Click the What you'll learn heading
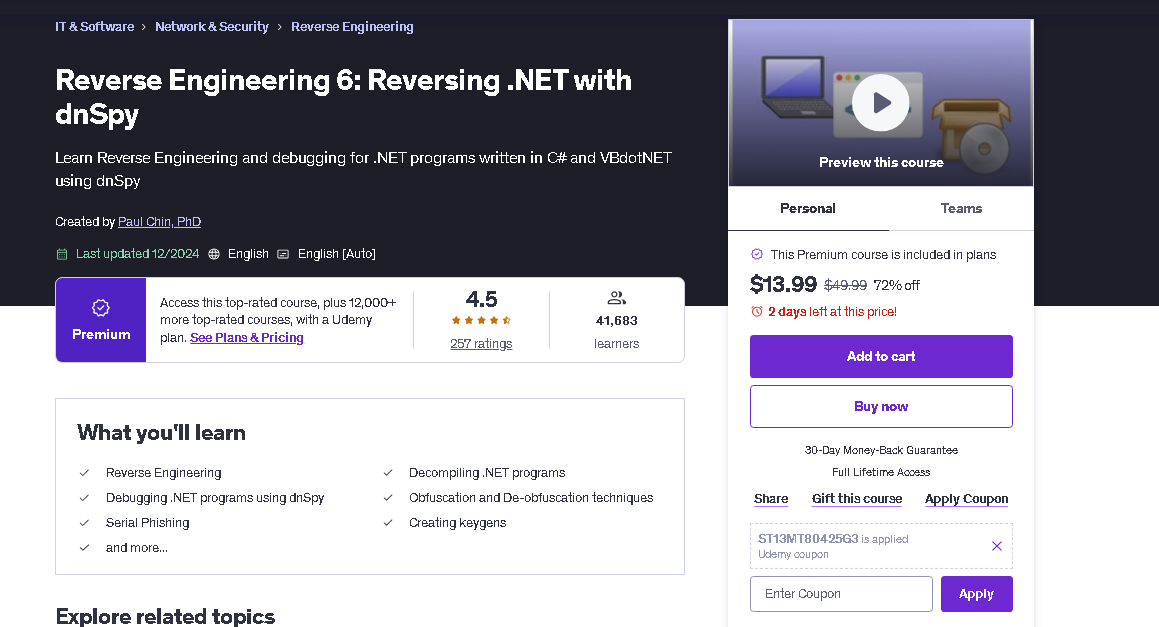Screen dimensions: 1159x627 [x=161, y=433]
